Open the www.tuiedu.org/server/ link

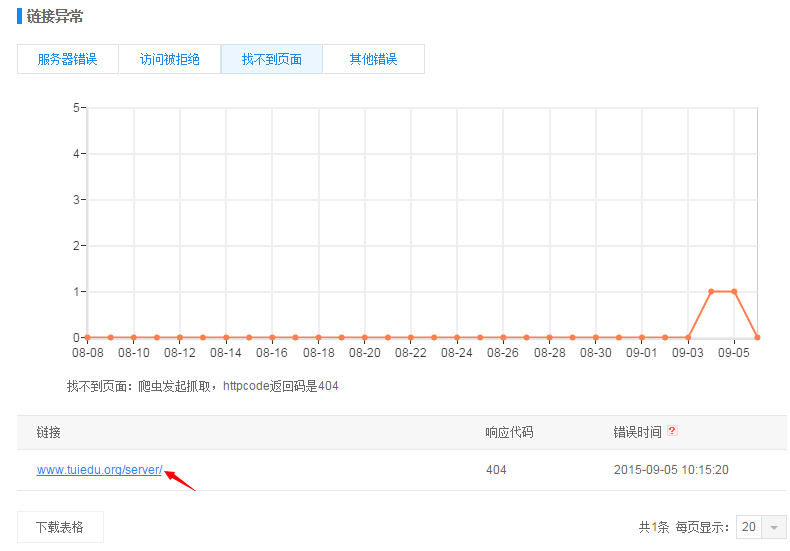coord(99,470)
